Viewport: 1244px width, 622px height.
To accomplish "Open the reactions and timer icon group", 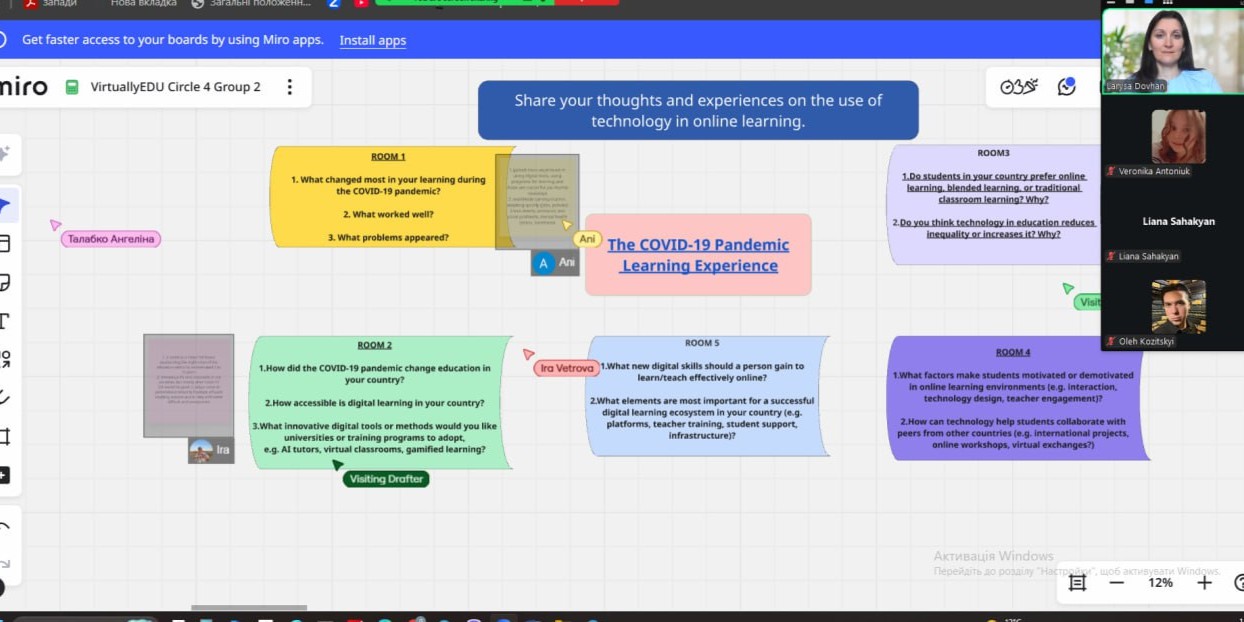I will [x=1019, y=87].
